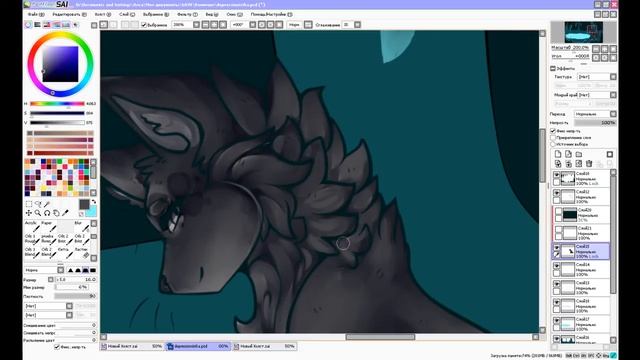Hide the topmost layer via its eye icon
The width and height of the screenshot is (640, 360).
[557, 175]
